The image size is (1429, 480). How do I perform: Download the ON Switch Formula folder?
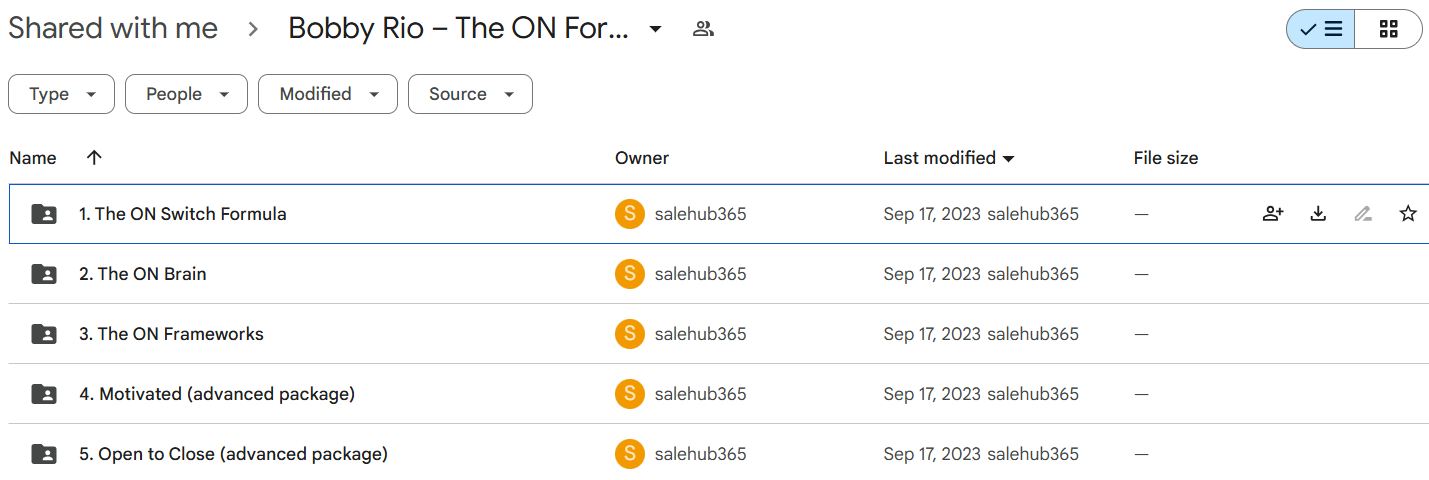tap(1318, 213)
